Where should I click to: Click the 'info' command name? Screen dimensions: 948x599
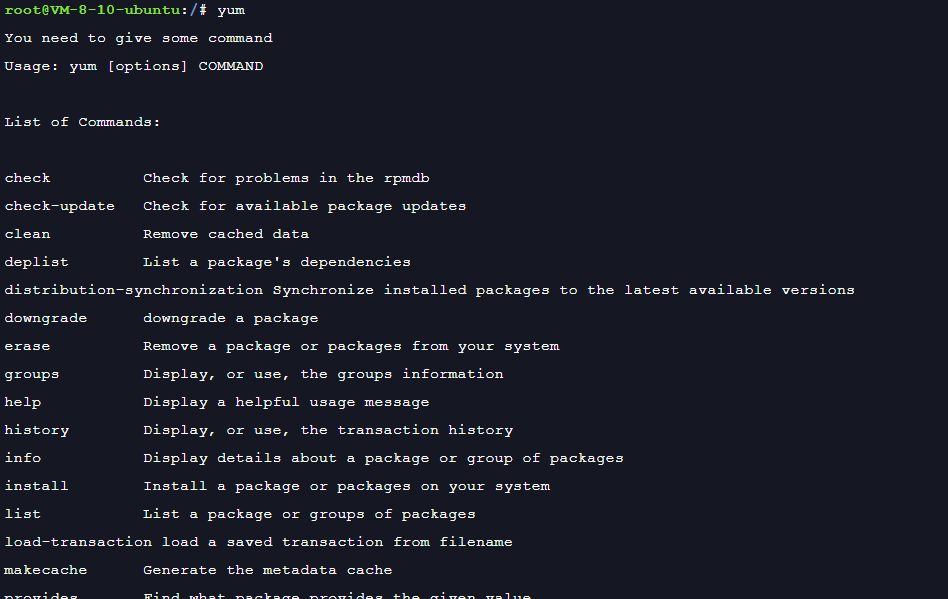pyautogui.click(x=23, y=458)
